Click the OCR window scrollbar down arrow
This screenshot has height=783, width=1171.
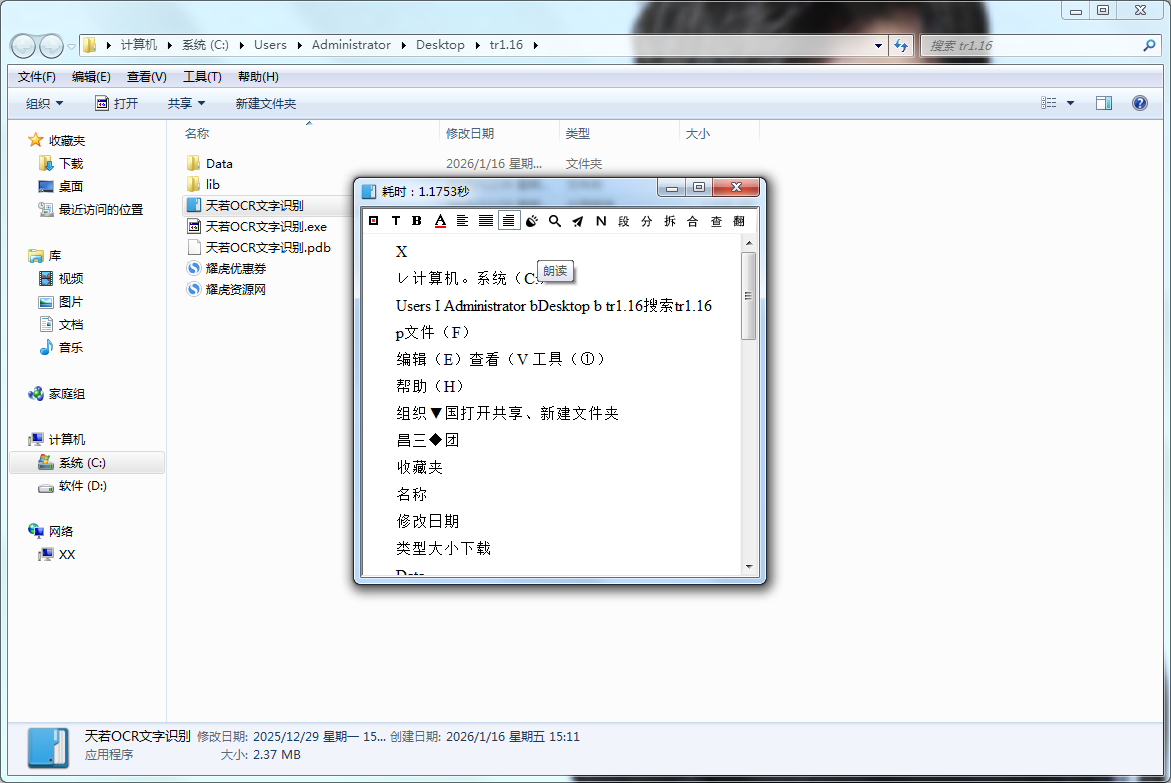[x=749, y=567]
